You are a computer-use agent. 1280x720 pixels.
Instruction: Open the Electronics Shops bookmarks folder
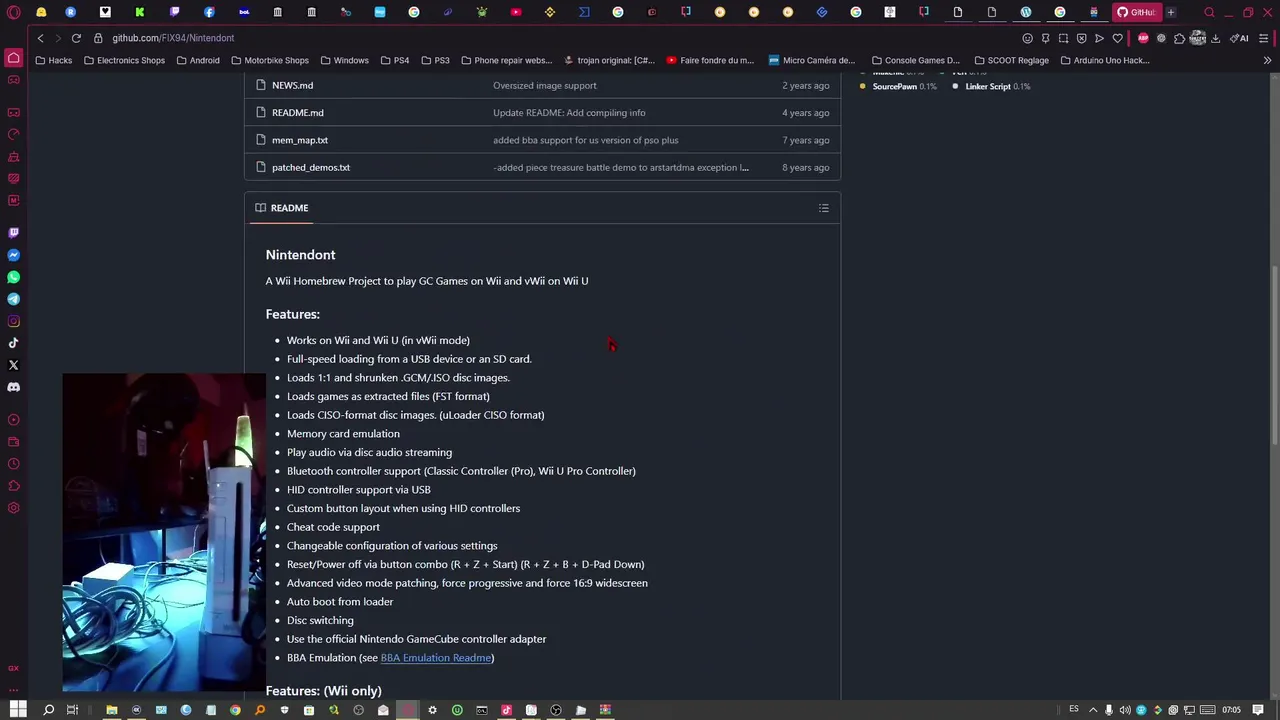point(124,60)
